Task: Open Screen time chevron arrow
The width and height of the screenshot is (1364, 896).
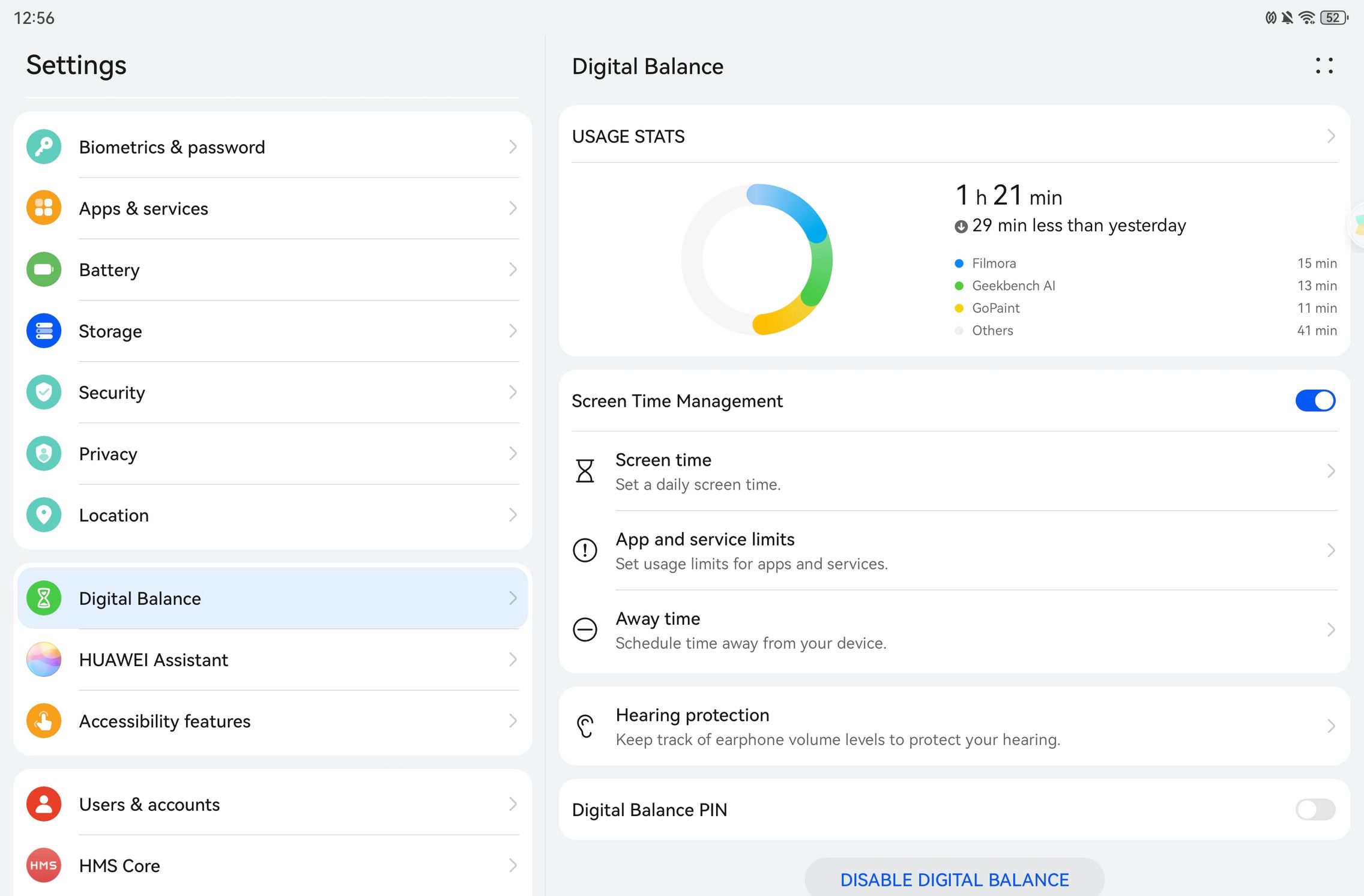Action: (x=1330, y=471)
